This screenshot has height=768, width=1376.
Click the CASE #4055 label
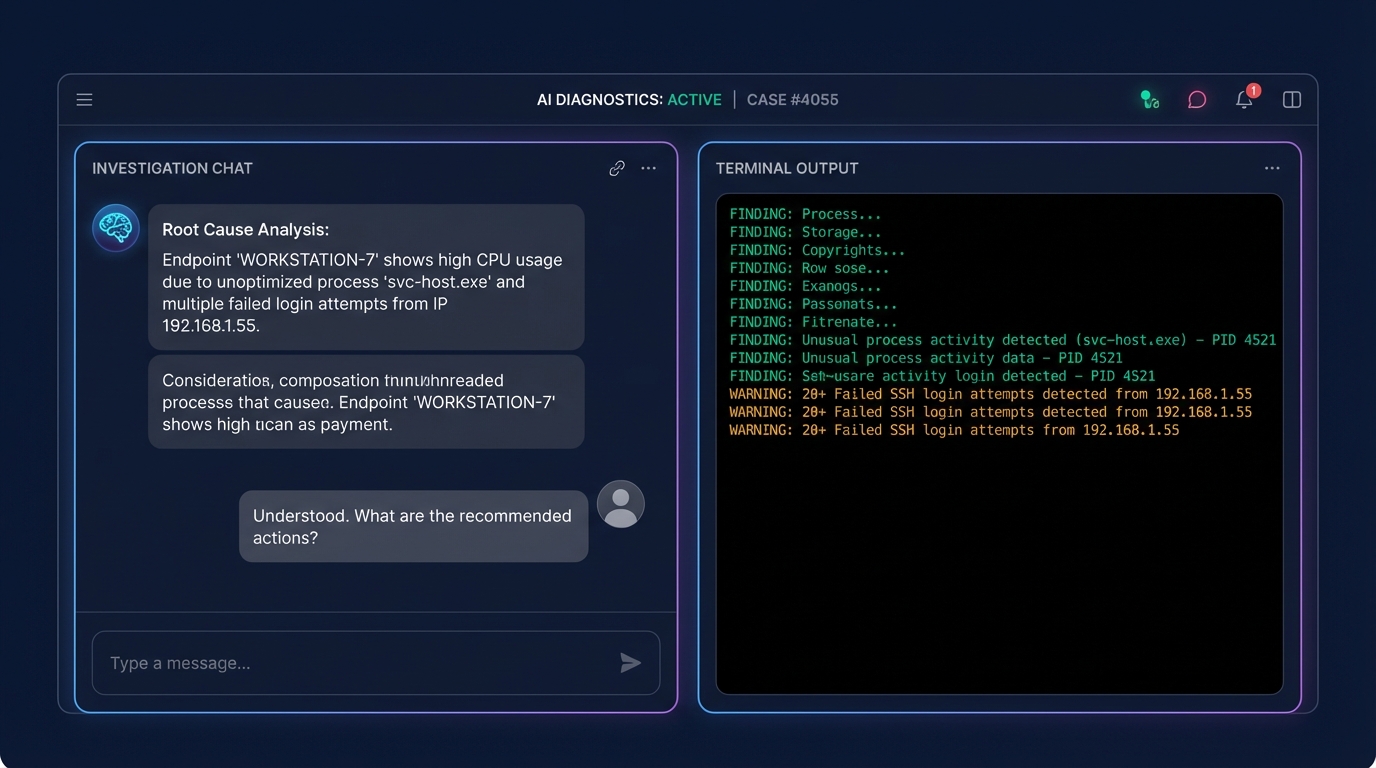point(792,99)
